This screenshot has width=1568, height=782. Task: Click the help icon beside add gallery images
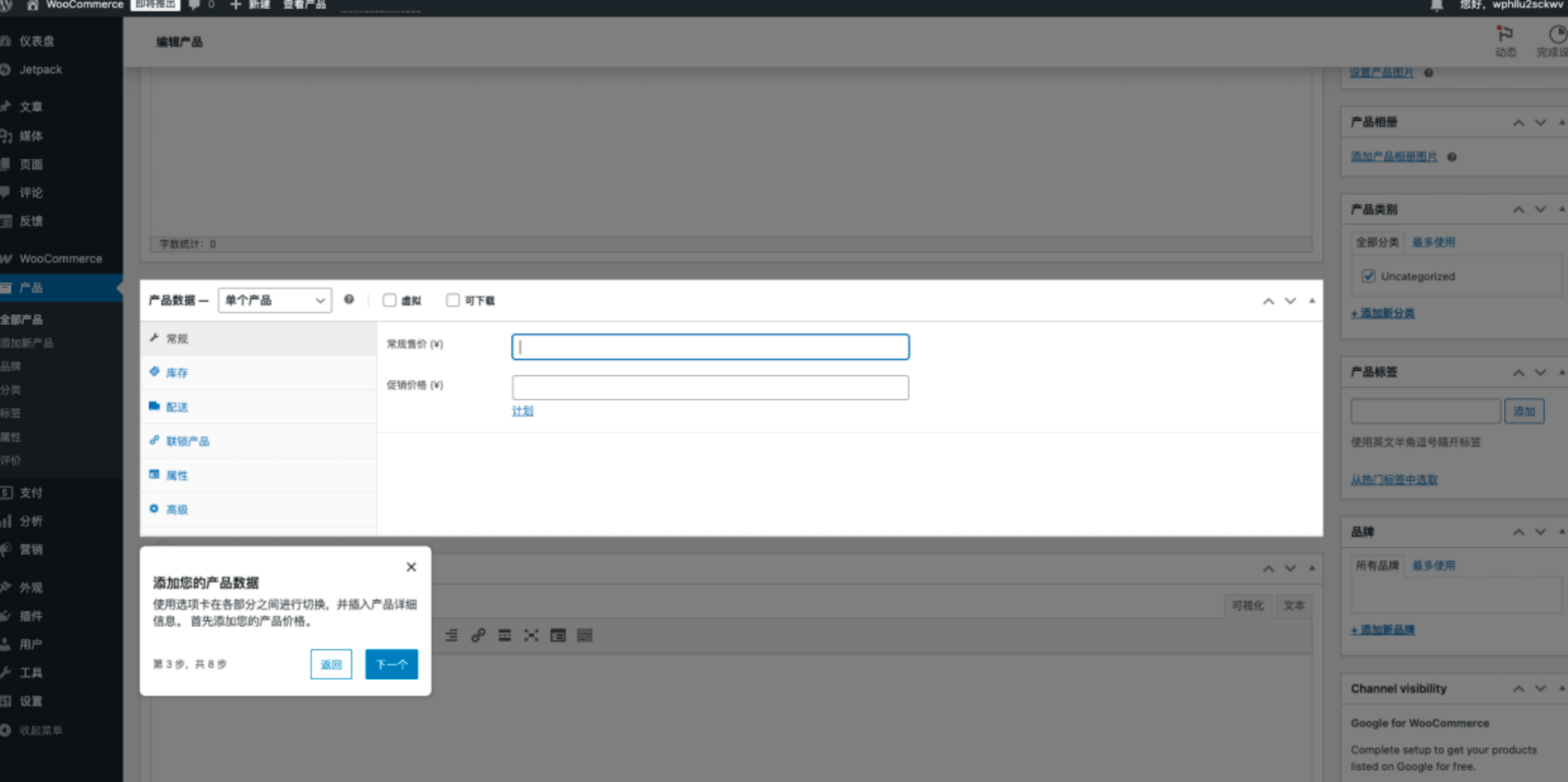[x=1451, y=157]
